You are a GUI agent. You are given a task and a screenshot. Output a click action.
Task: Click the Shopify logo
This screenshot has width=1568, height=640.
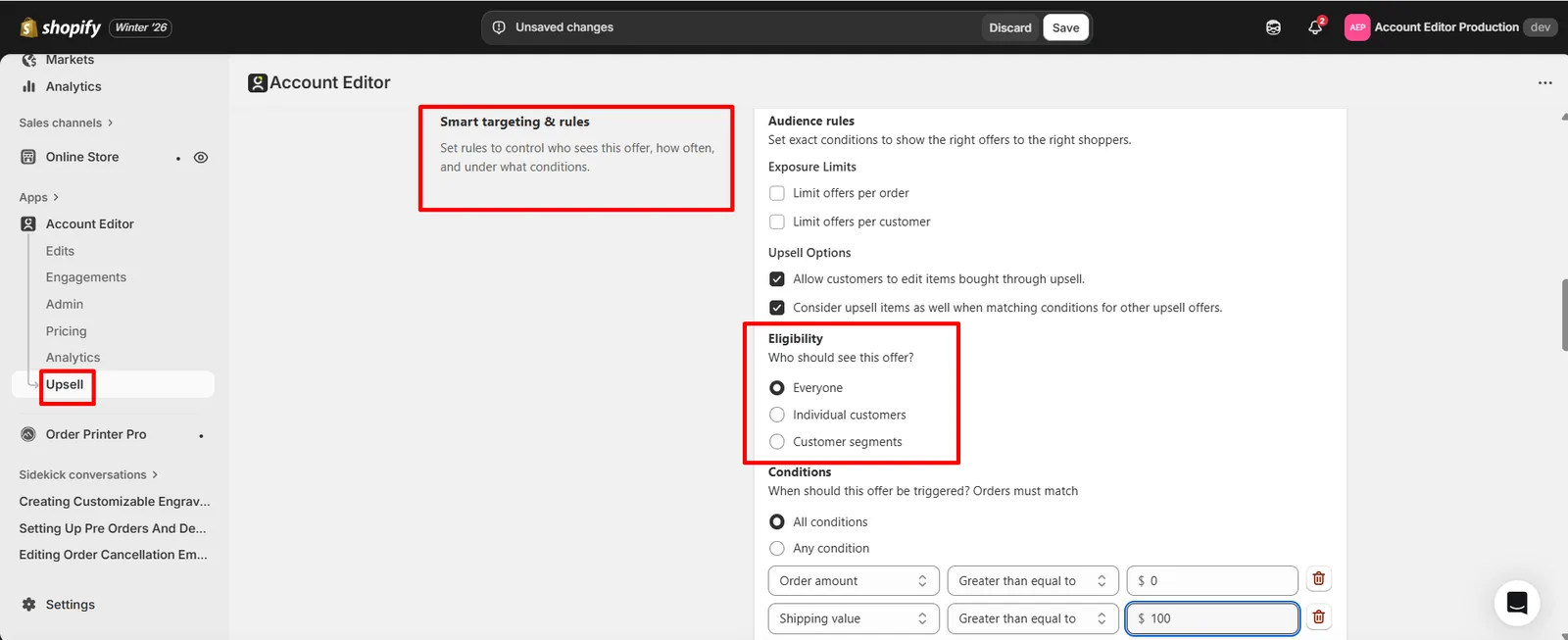click(61, 27)
